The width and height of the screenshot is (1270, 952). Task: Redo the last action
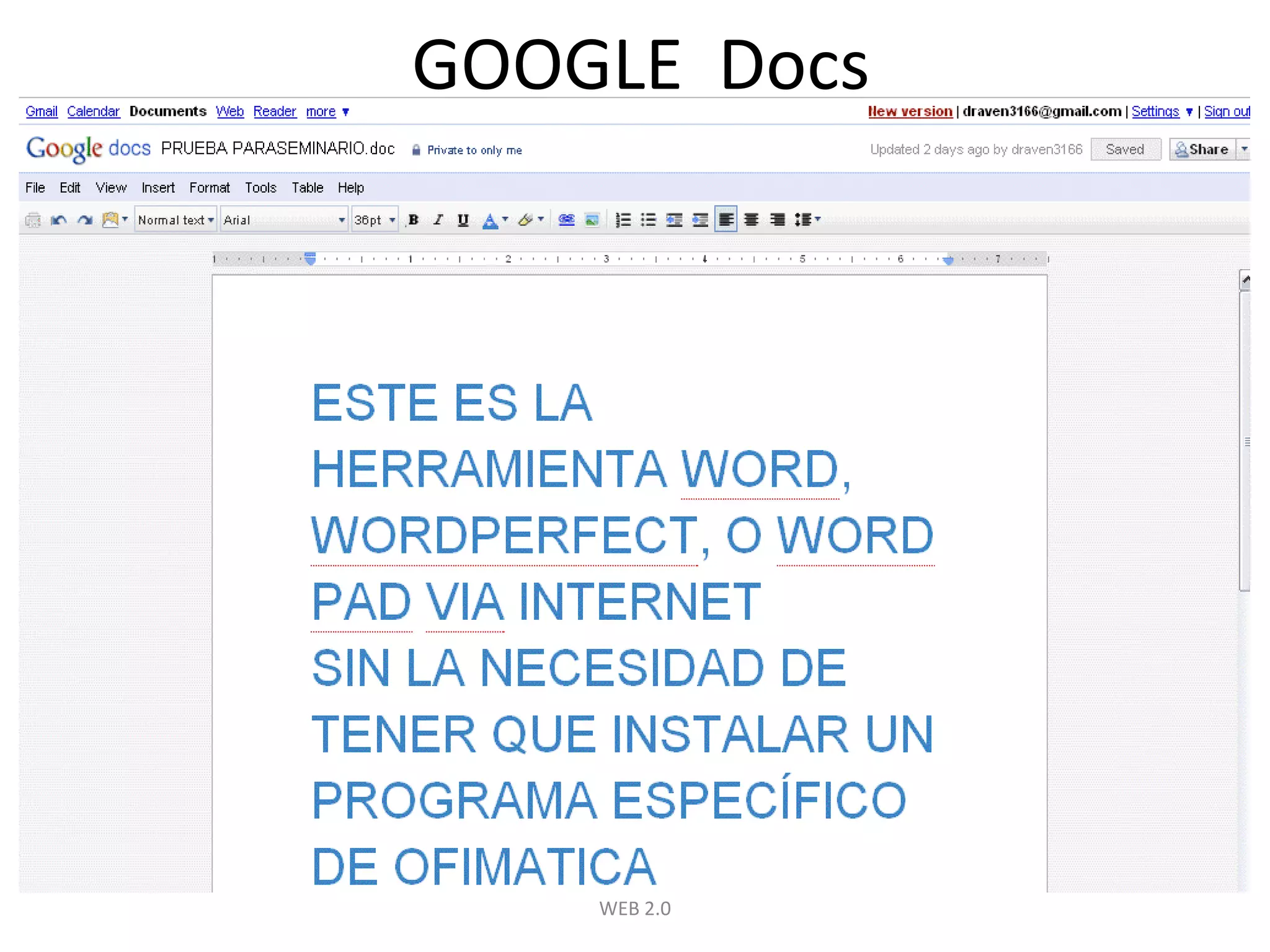click(85, 220)
